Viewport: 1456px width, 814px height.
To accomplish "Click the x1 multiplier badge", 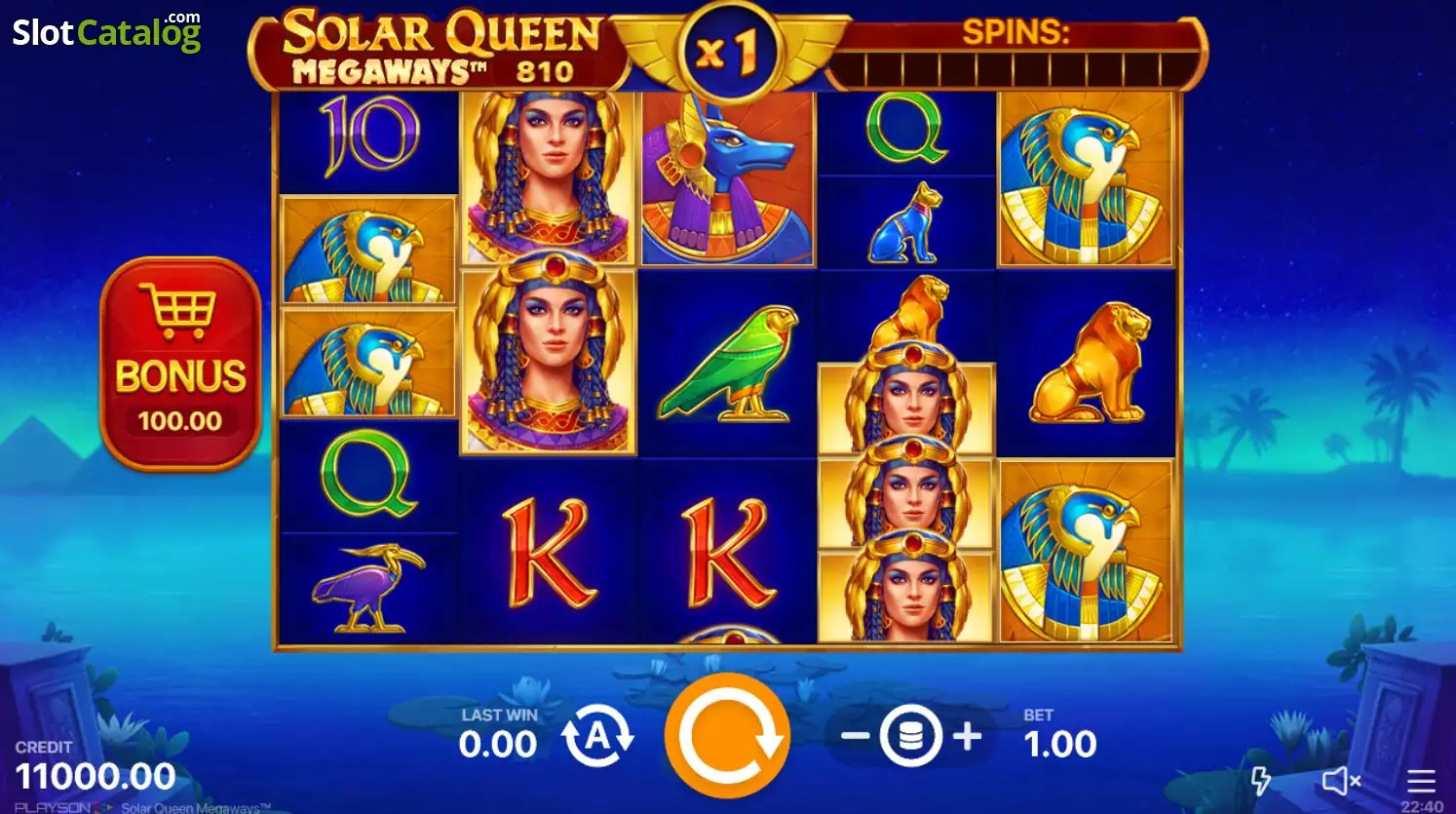I will click(x=727, y=52).
